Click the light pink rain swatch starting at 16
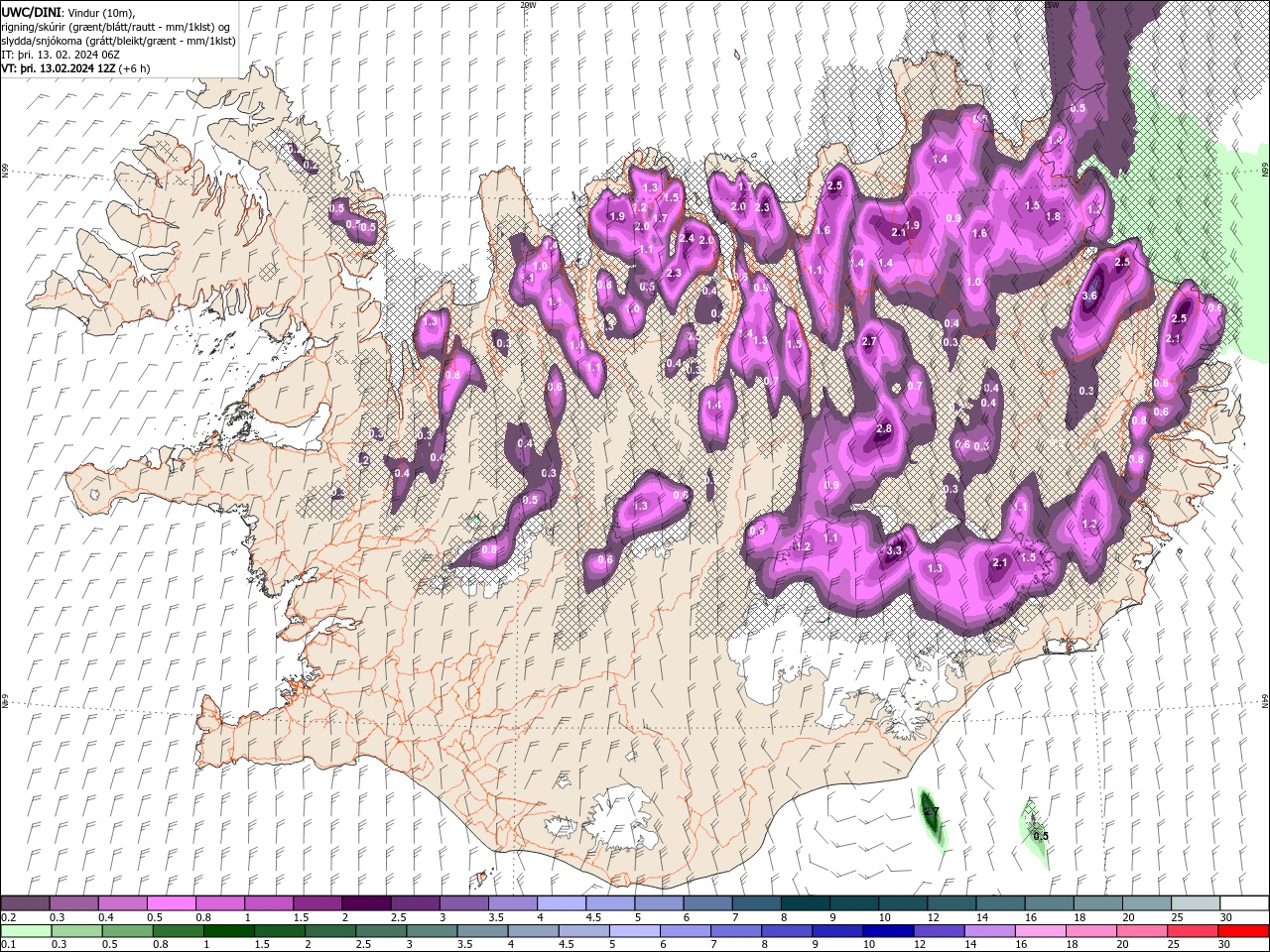 (x=1042, y=931)
